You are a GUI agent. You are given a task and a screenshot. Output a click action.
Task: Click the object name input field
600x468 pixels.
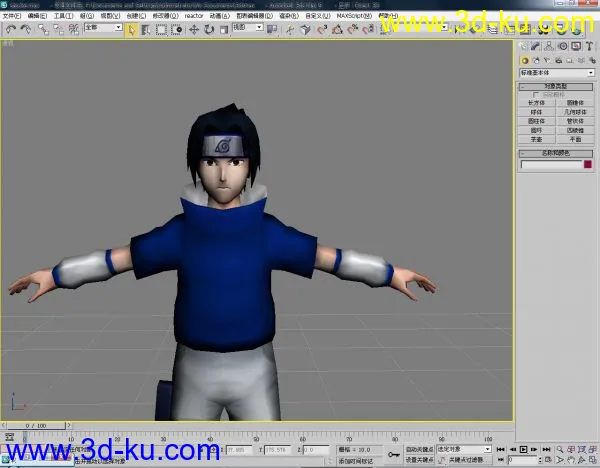[551, 165]
